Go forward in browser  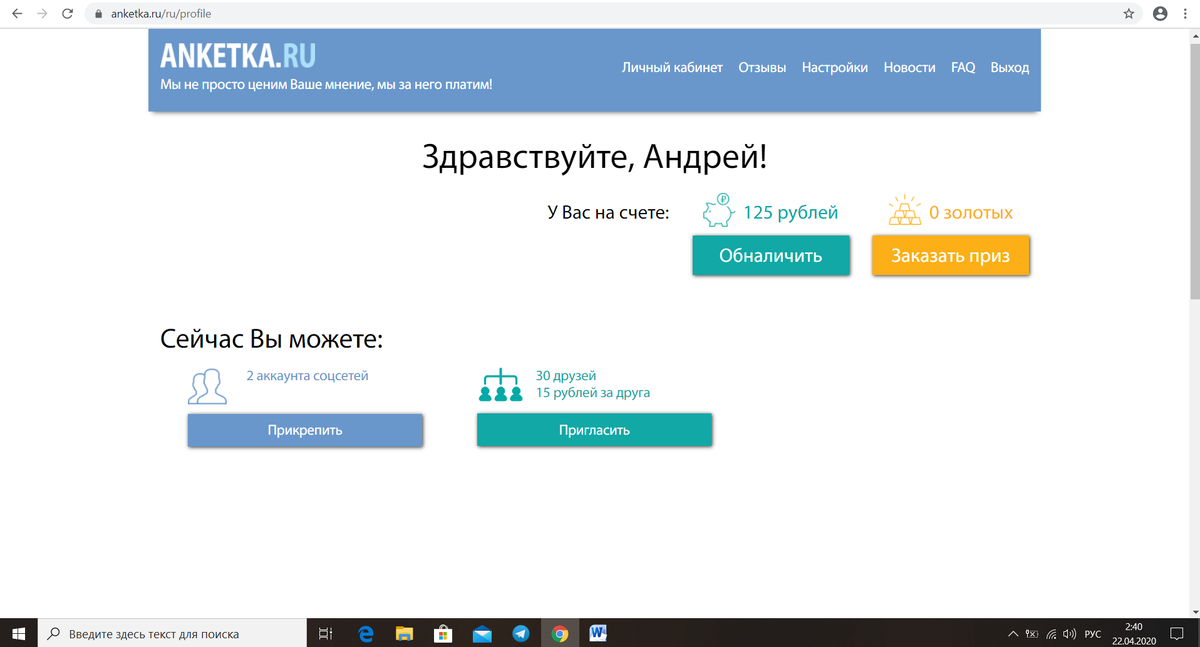click(42, 14)
